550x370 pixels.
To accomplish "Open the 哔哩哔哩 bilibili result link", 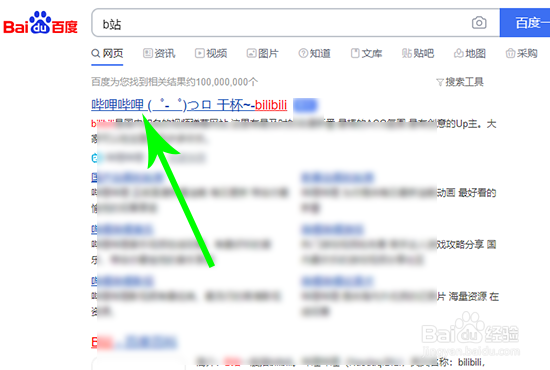I will pyautogui.click(x=189, y=105).
